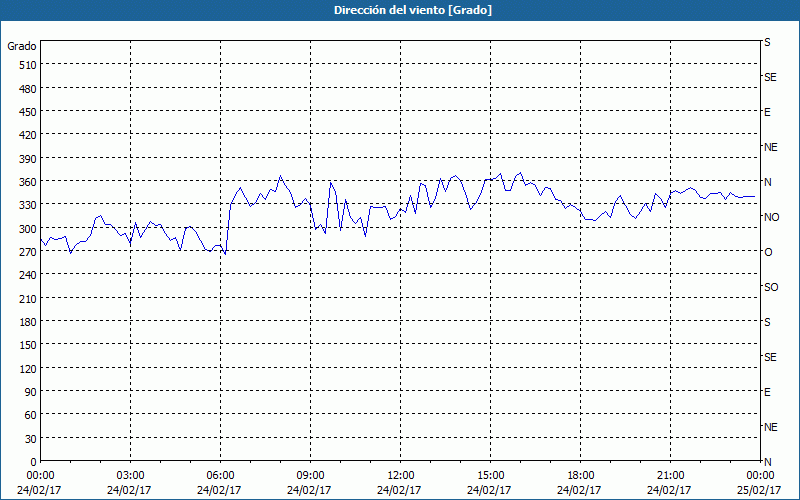This screenshot has height=500, width=800.
Task: Click the "21:00" time axis label
Action: coord(670,476)
